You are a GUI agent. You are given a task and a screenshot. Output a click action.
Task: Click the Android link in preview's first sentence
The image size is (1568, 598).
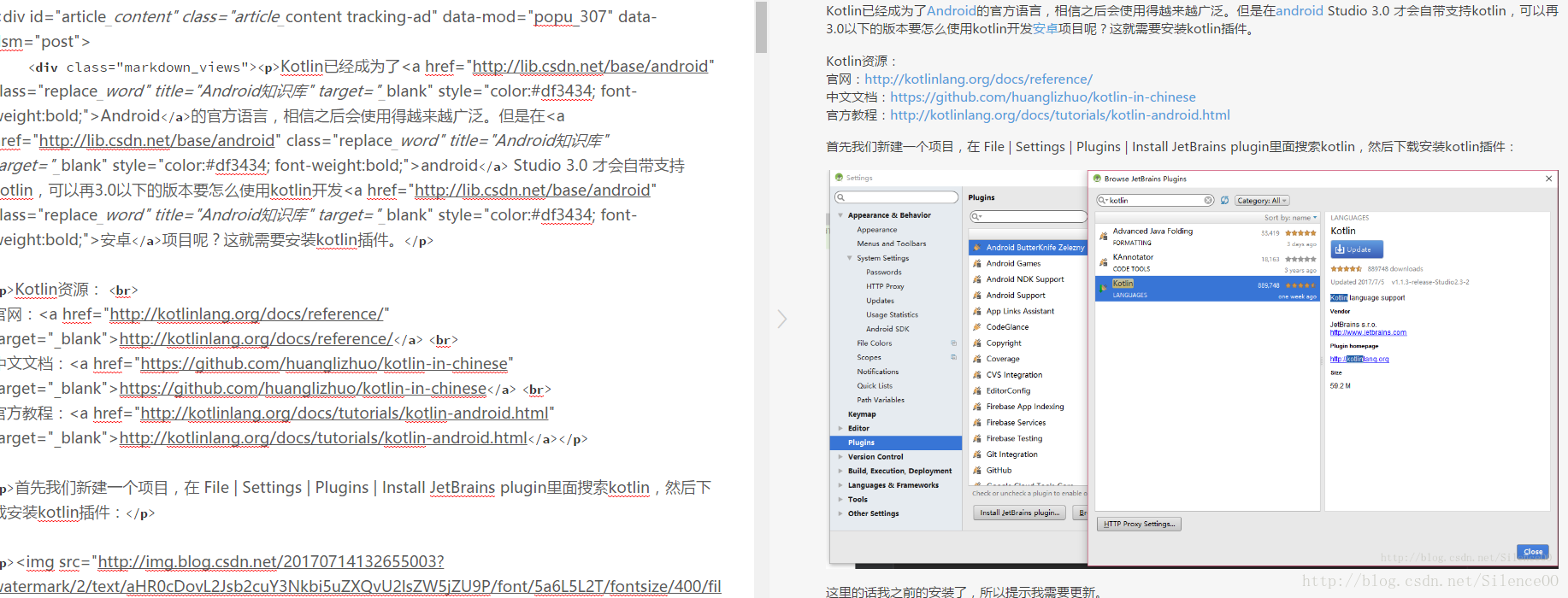coord(952,11)
